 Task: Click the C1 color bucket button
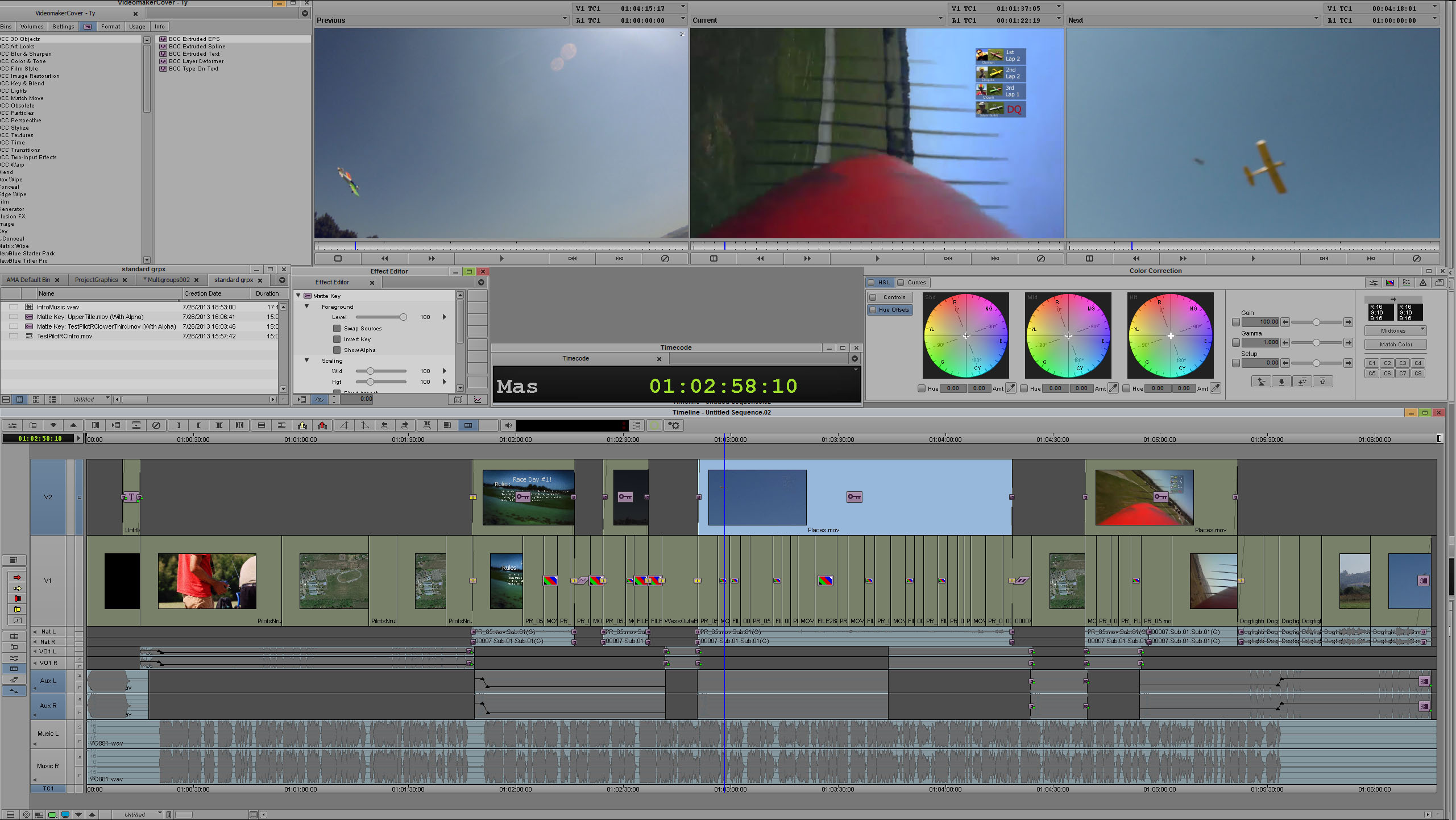(x=1372, y=363)
